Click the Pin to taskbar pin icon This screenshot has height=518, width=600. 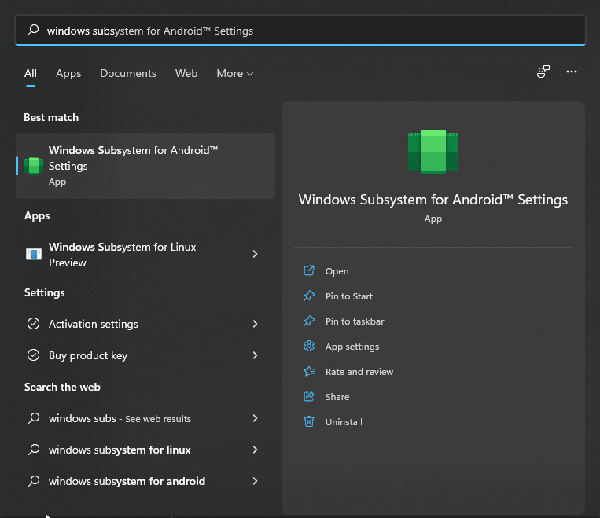pos(309,321)
